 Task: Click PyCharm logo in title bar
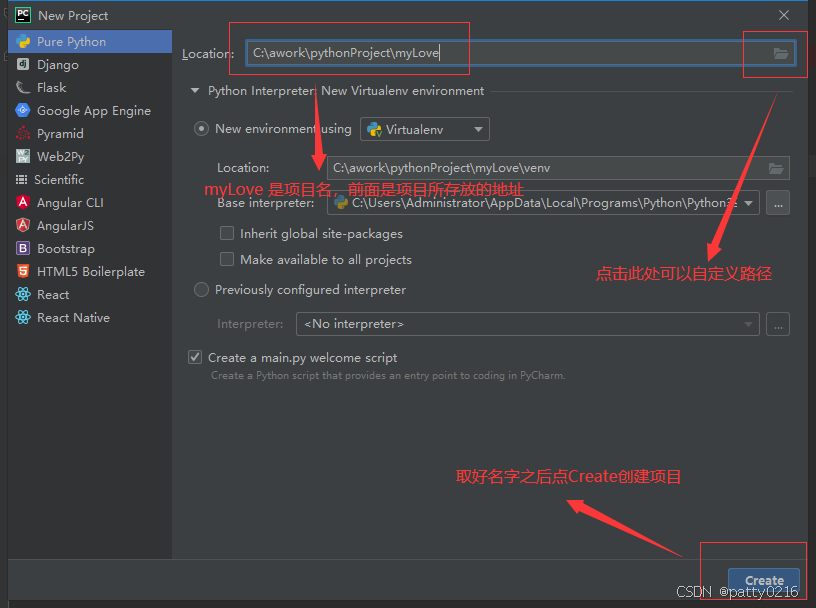click(23, 15)
